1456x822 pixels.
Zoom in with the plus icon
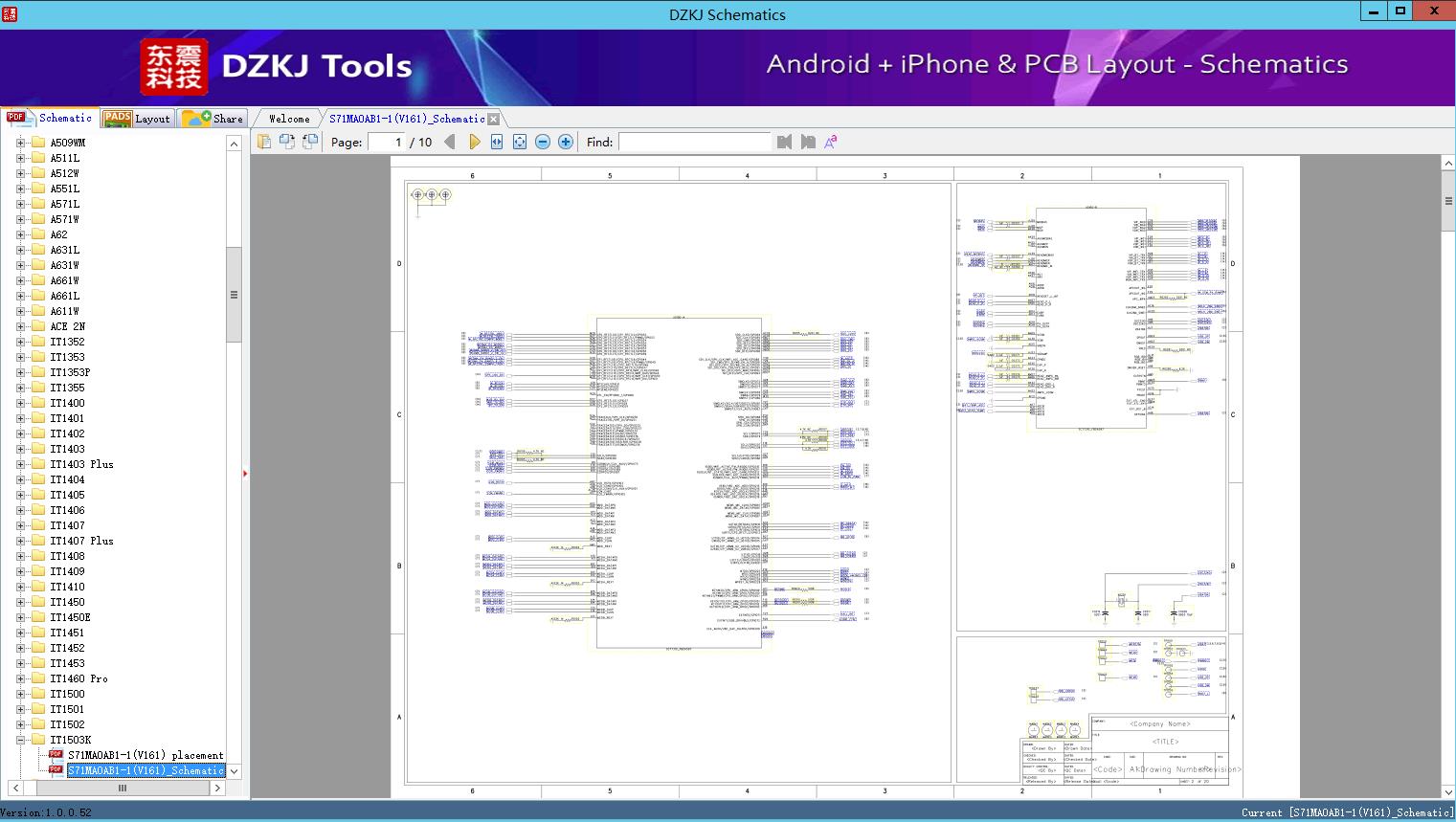point(566,142)
